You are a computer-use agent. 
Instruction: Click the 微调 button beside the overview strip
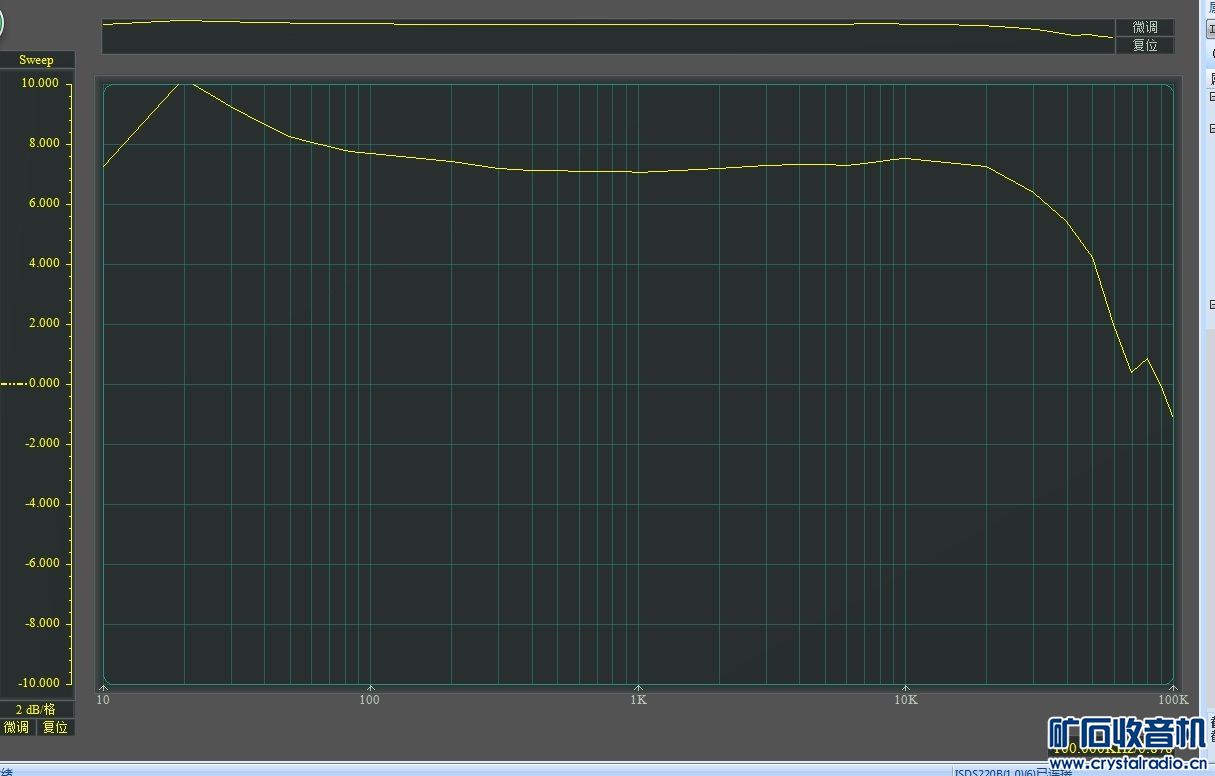[x=1145, y=27]
